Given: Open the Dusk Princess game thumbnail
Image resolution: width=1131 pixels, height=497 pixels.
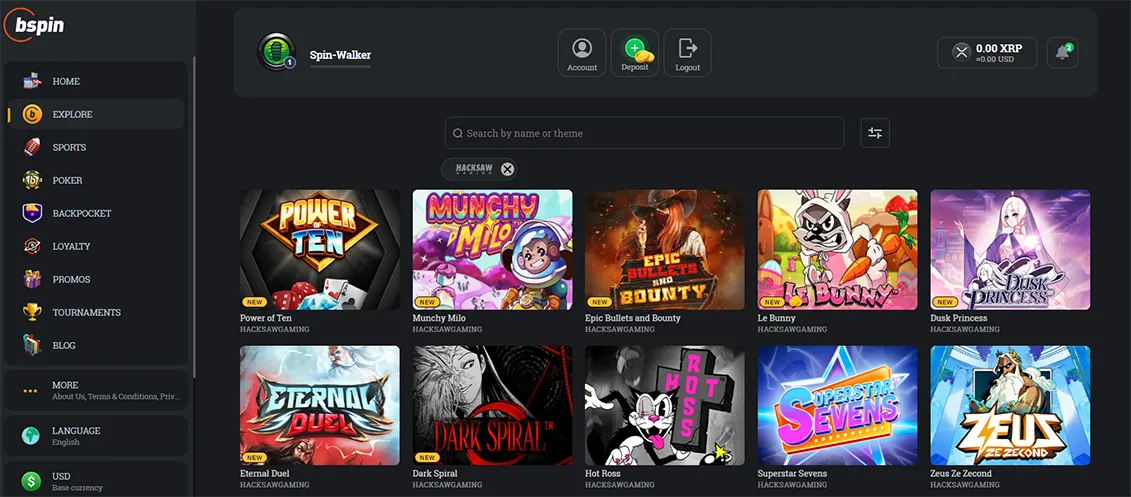Looking at the screenshot, I should [1011, 250].
